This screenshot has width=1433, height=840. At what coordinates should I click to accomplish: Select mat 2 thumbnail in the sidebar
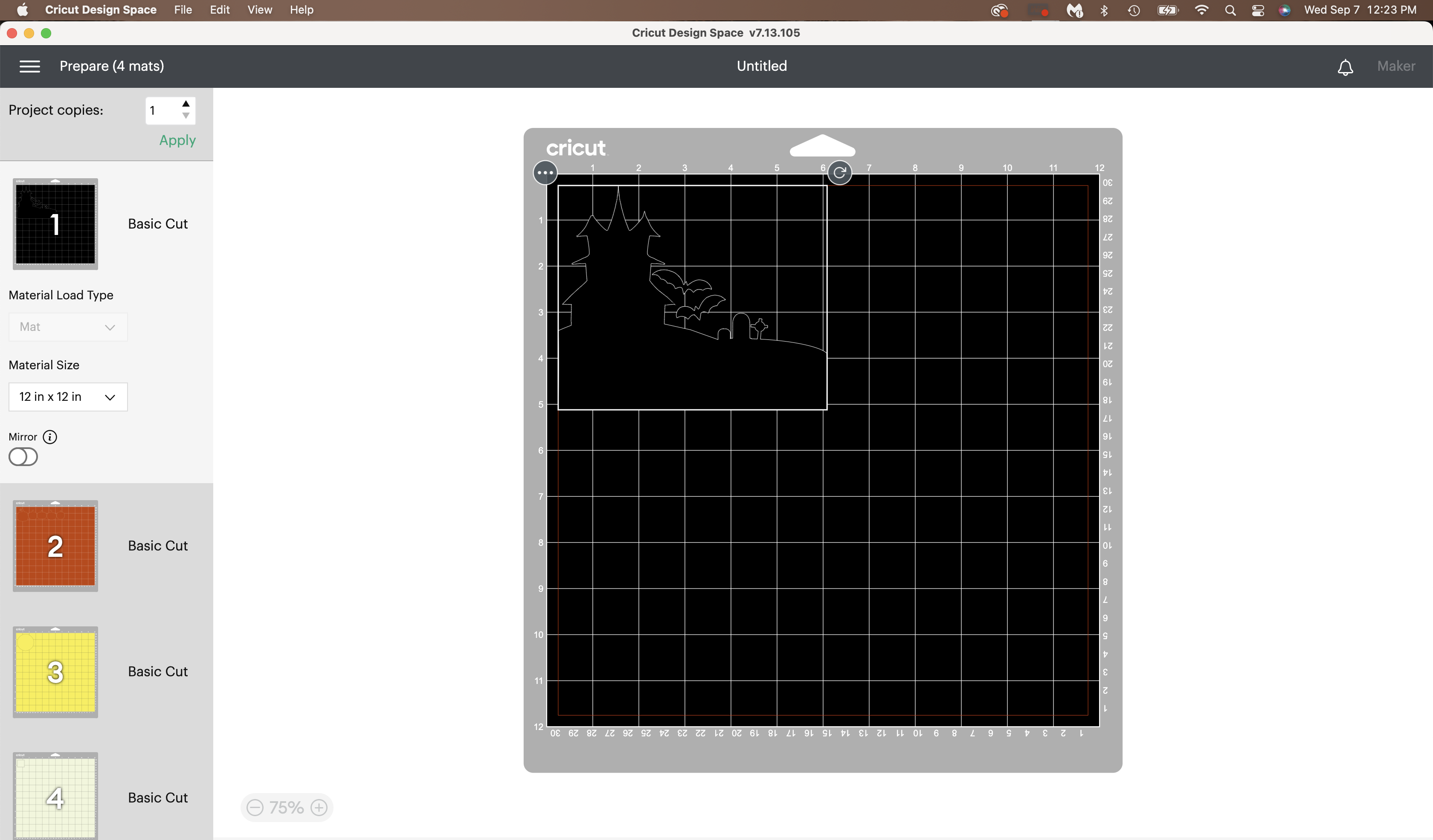(x=55, y=545)
